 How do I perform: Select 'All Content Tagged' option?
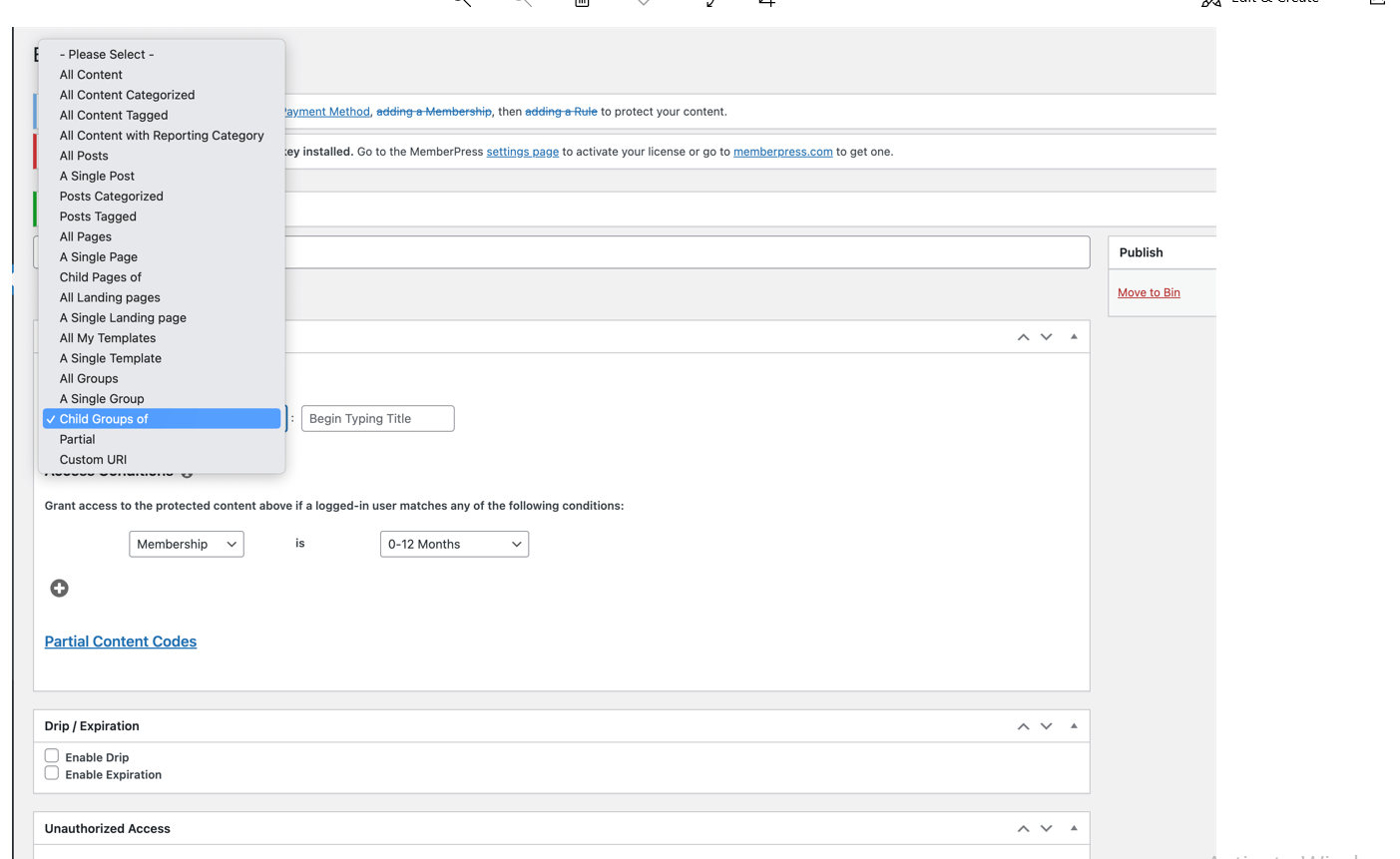click(114, 116)
